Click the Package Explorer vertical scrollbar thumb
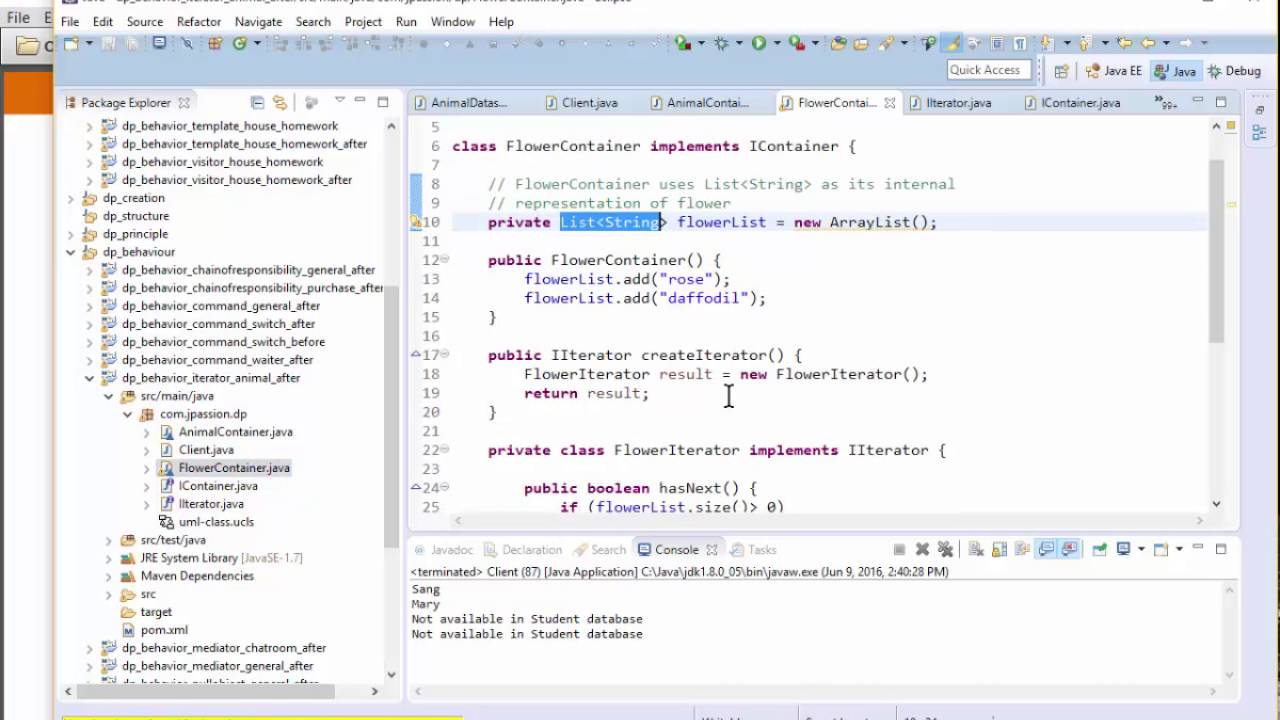This screenshot has height=720, width=1280. 391,415
